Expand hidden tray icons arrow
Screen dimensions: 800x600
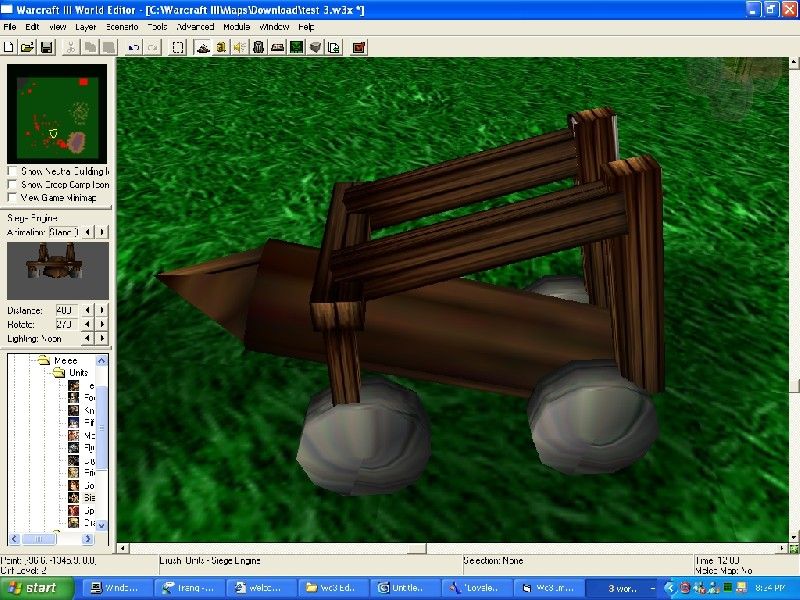669,589
